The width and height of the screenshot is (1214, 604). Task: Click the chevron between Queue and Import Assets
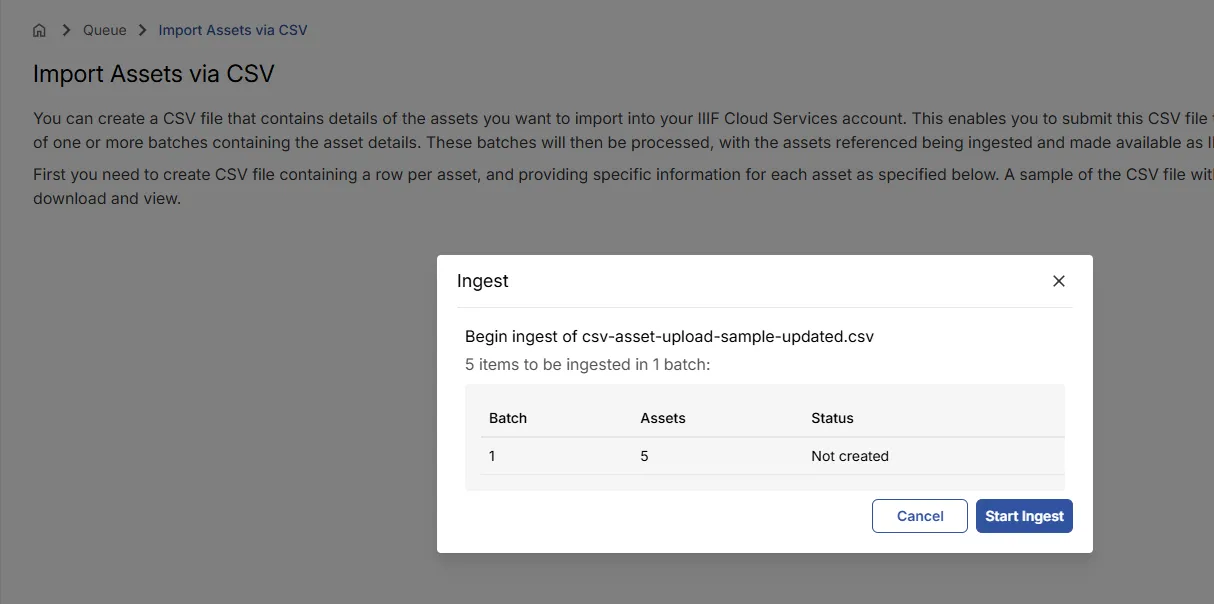(x=140, y=30)
